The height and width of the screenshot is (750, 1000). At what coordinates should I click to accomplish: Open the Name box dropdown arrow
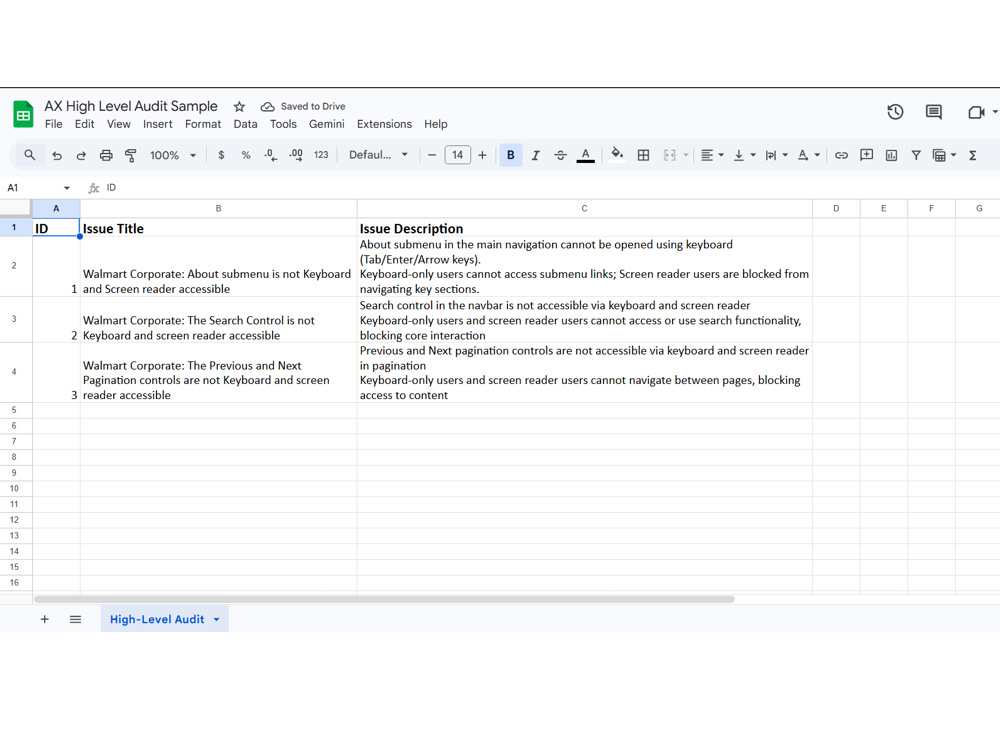coord(66,188)
